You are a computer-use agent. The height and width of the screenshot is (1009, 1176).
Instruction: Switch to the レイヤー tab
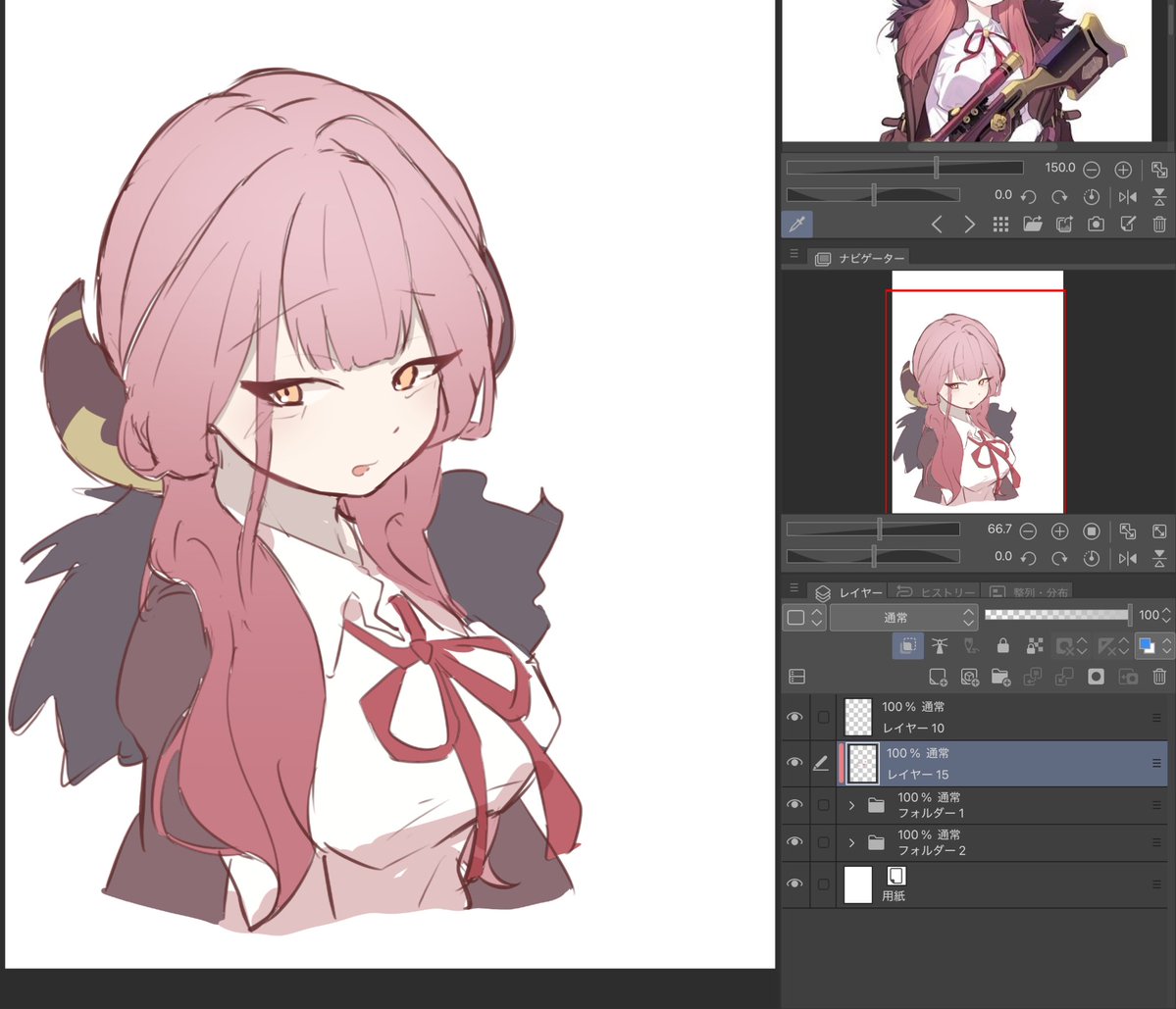click(849, 592)
